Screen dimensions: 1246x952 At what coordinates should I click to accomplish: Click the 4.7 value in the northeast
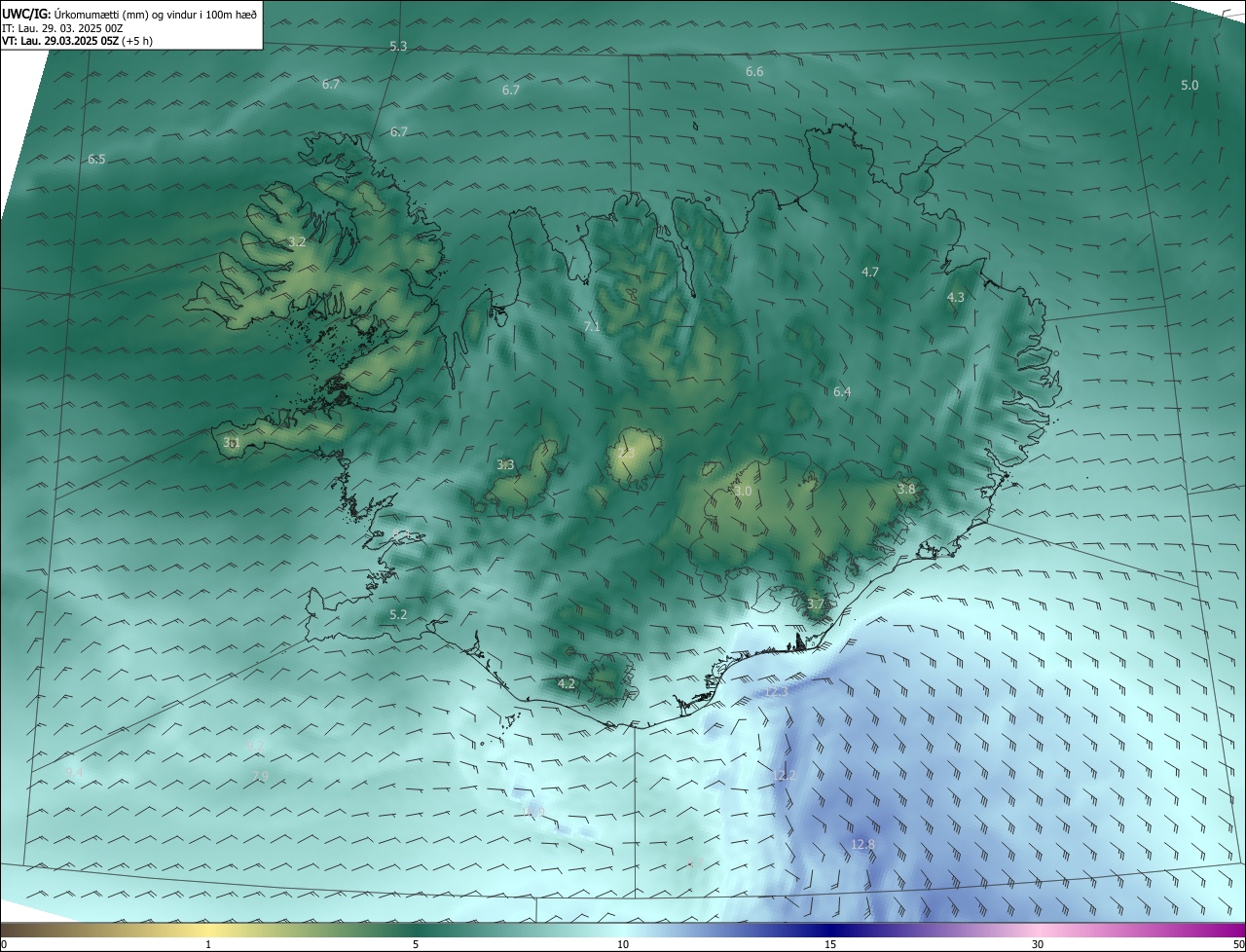click(870, 273)
